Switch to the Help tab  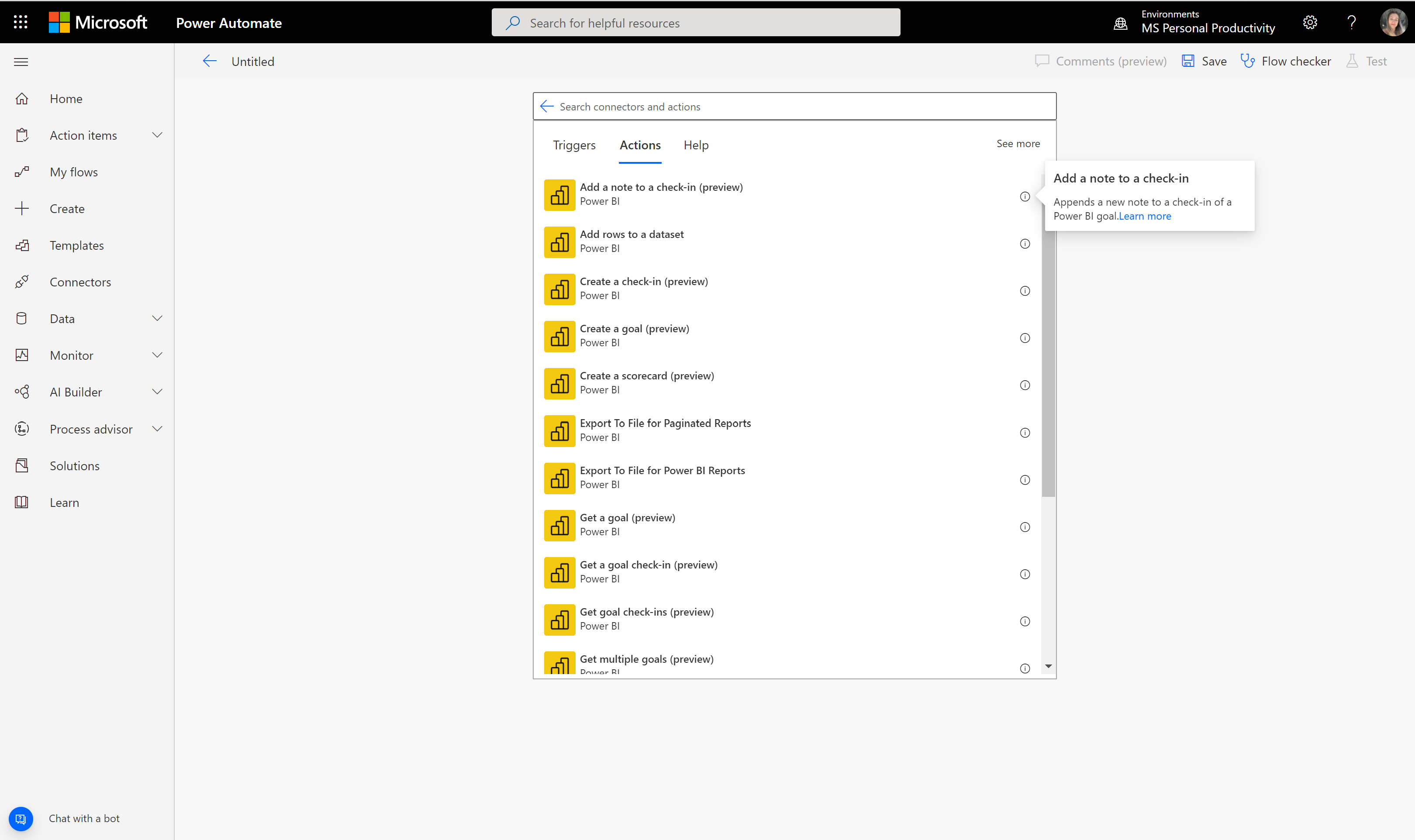pos(697,144)
